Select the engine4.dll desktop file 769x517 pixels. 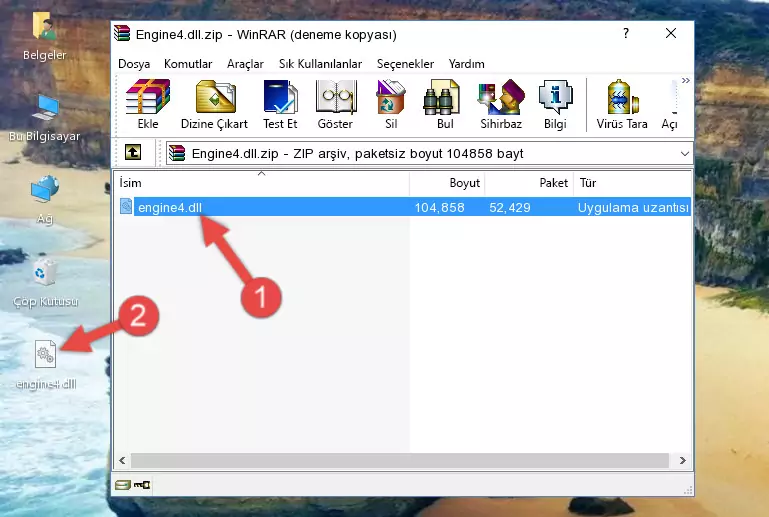(x=46, y=365)
